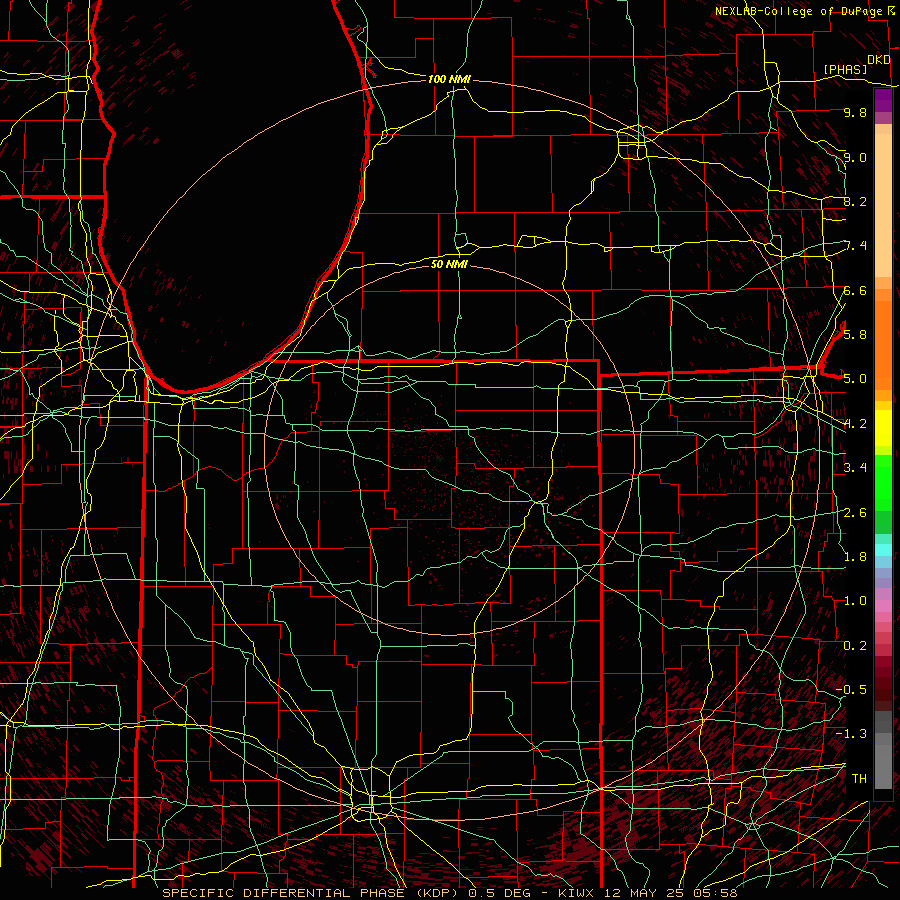Screen dimensions: 900x900
Task: Click the 2.6 value on the color scale
Action: (855, 513)
